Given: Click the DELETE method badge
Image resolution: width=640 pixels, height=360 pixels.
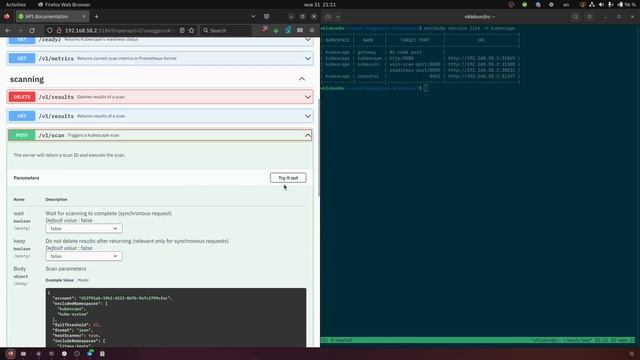Looking at the screenshot, I should coord(22,97).
